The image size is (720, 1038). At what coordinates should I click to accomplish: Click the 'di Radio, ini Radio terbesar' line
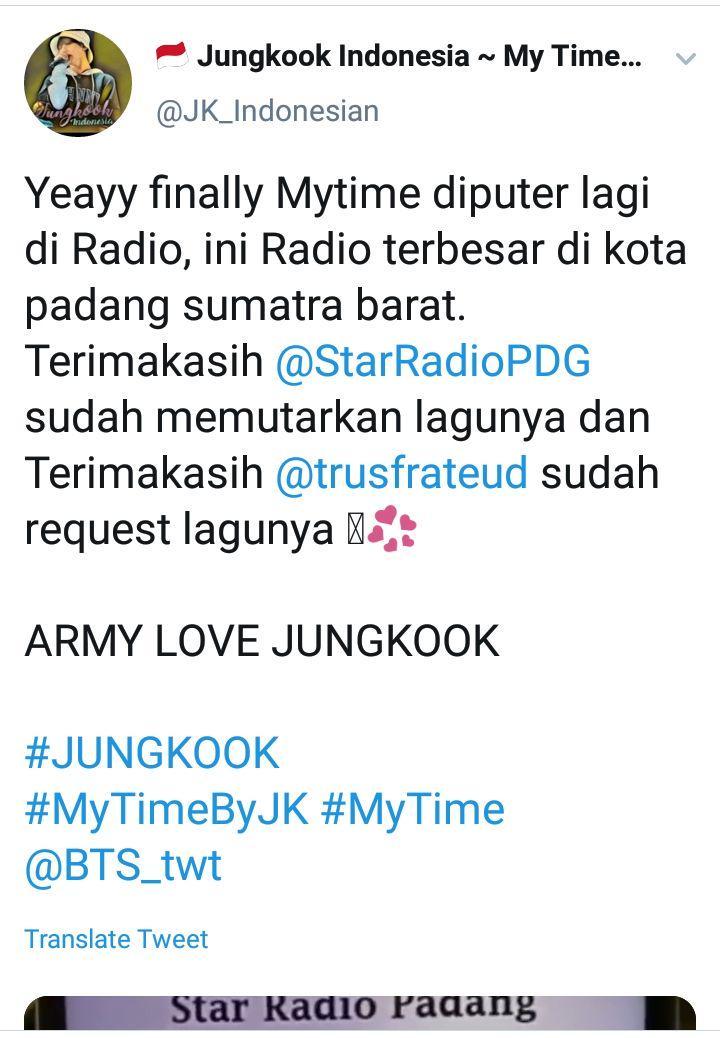(356, 250)
